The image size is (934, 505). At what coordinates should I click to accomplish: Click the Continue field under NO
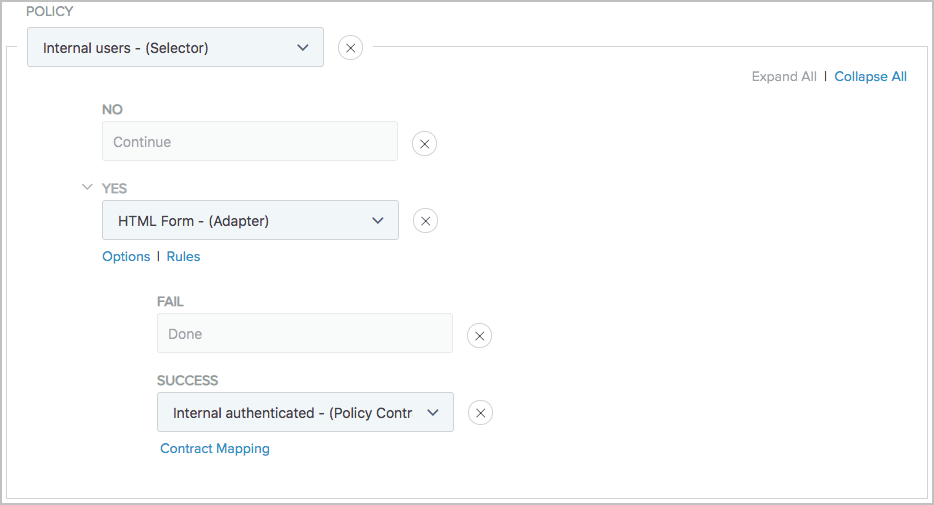(249, 142)
